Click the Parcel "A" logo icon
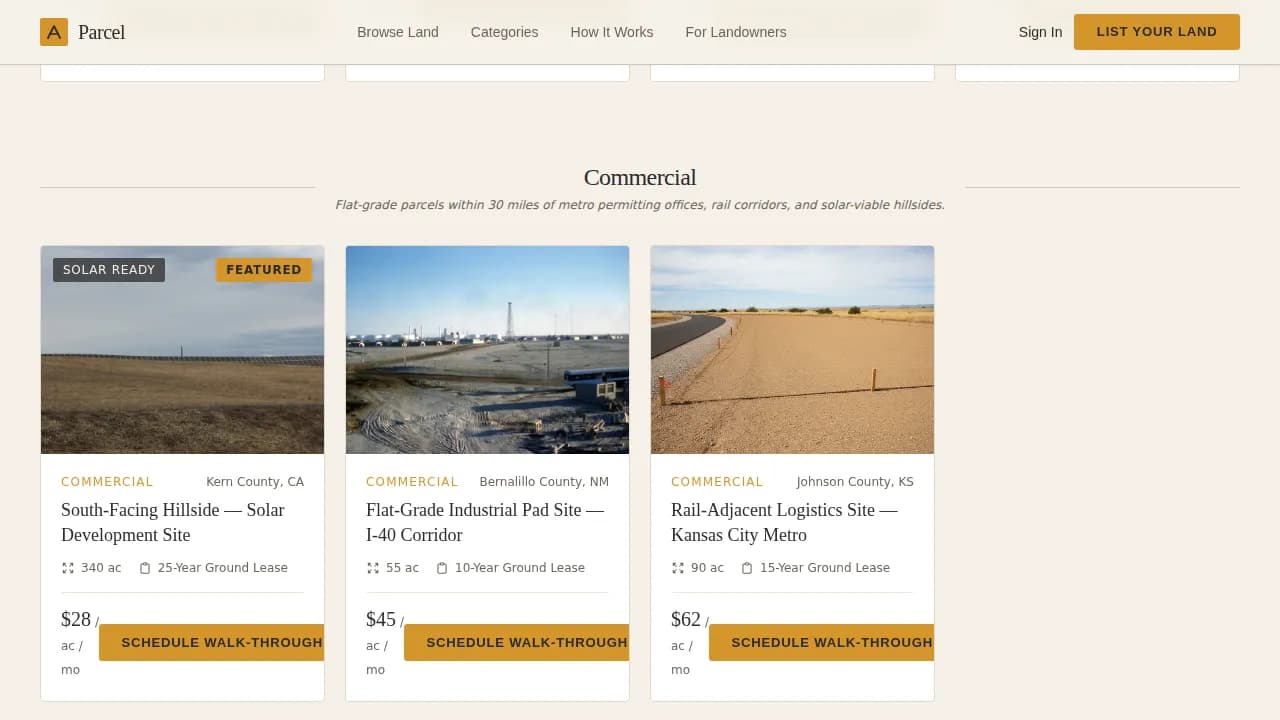The height and width of the screenshot is (720, 1280). 54,32
